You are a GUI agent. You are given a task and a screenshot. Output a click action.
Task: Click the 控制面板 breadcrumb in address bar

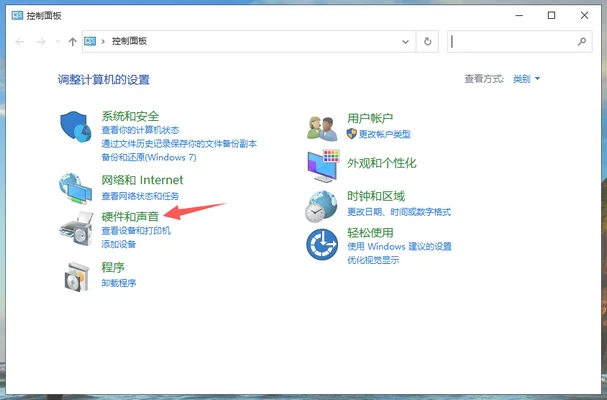pos(129,41)
